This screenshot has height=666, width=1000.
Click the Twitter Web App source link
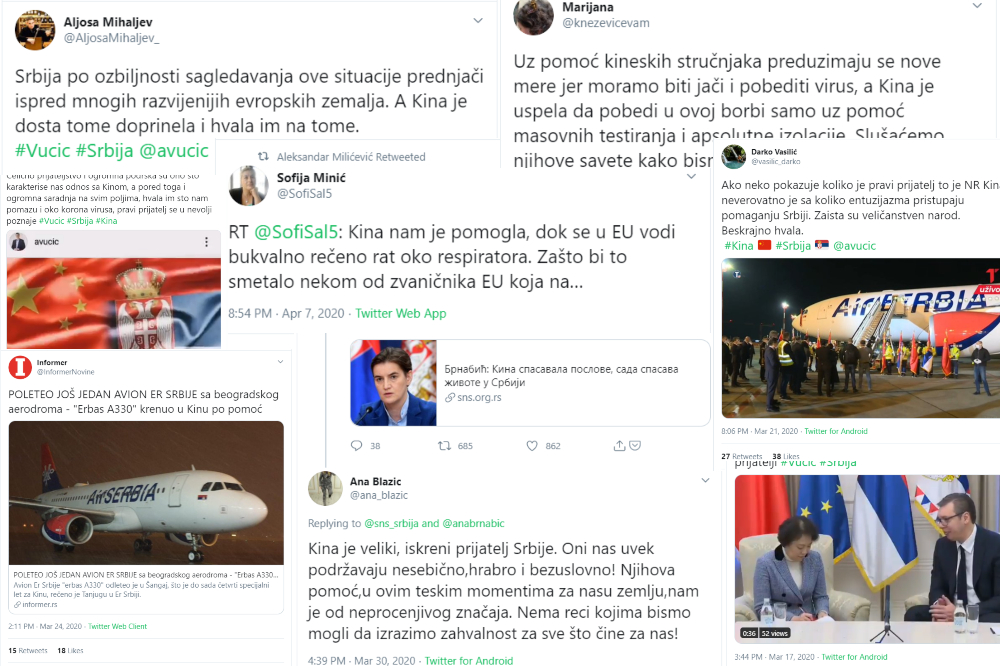[x=401, y=313]
